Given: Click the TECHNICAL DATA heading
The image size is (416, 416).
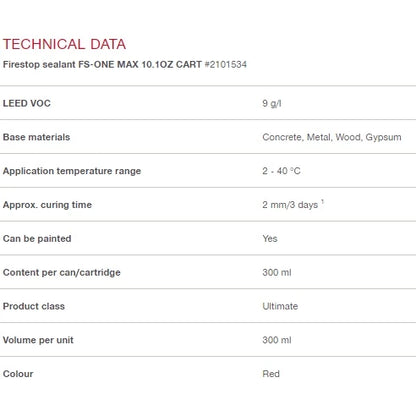Looking at the screenshot, I should tap(64, 44).
